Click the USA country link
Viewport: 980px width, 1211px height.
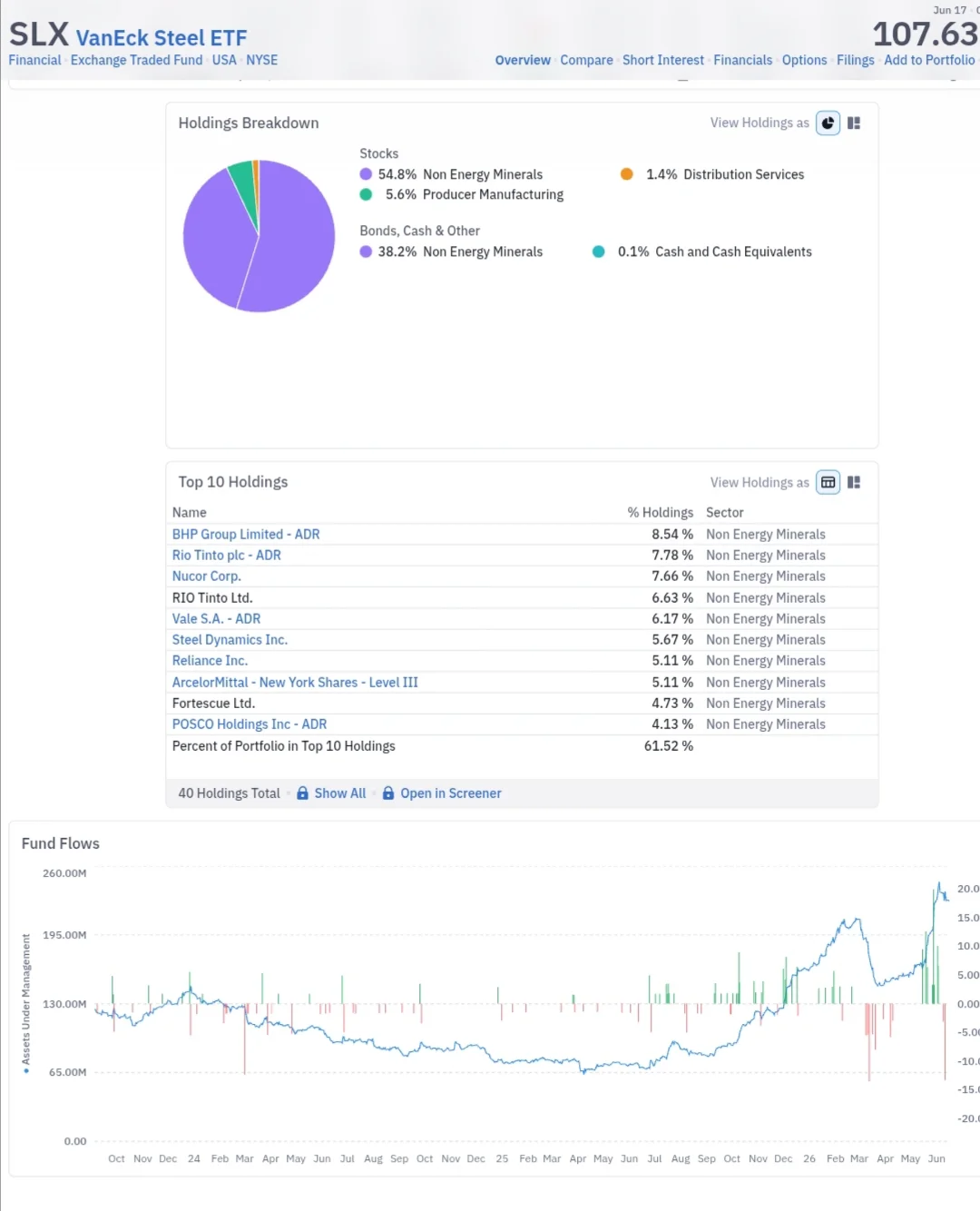pyautogui.click(x=224, y=60)
